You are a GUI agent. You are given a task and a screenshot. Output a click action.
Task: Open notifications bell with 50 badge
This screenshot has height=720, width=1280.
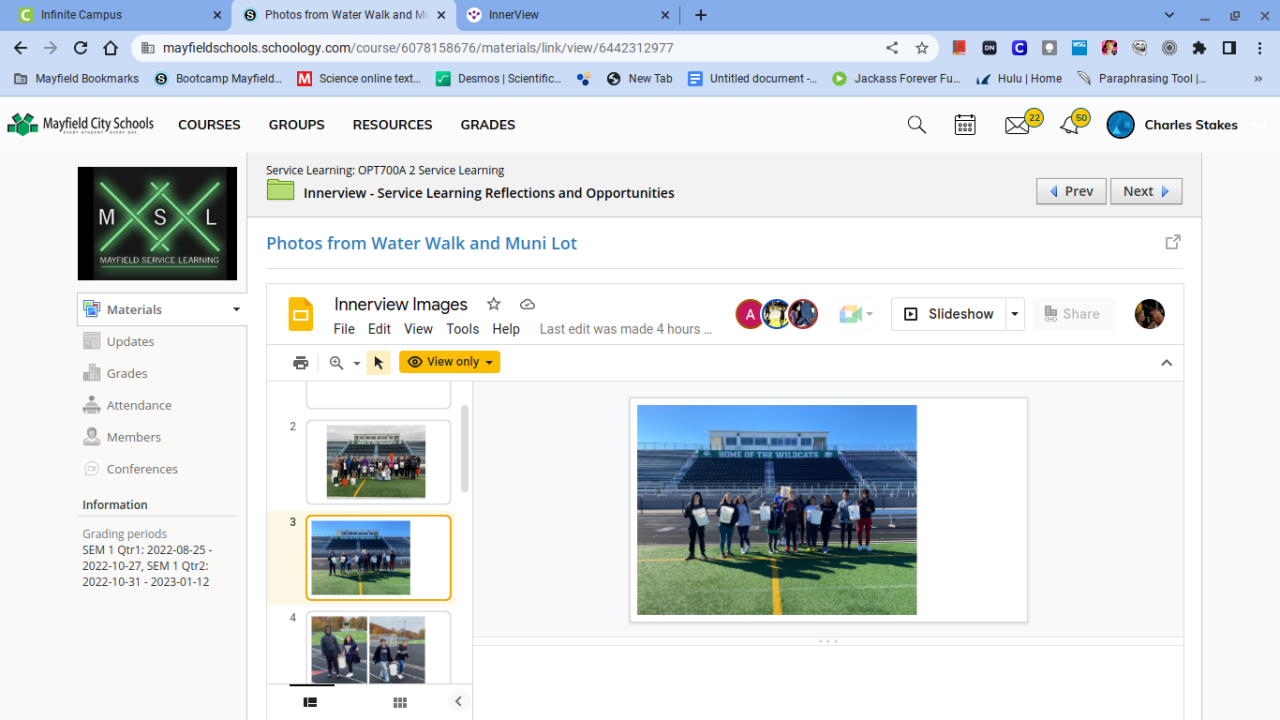tap(1070, 125)
